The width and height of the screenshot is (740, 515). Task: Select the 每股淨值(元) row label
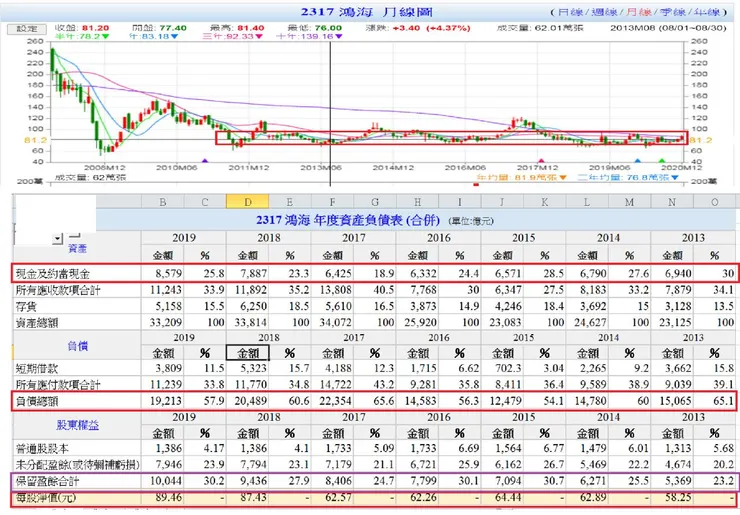click(45, 498)
